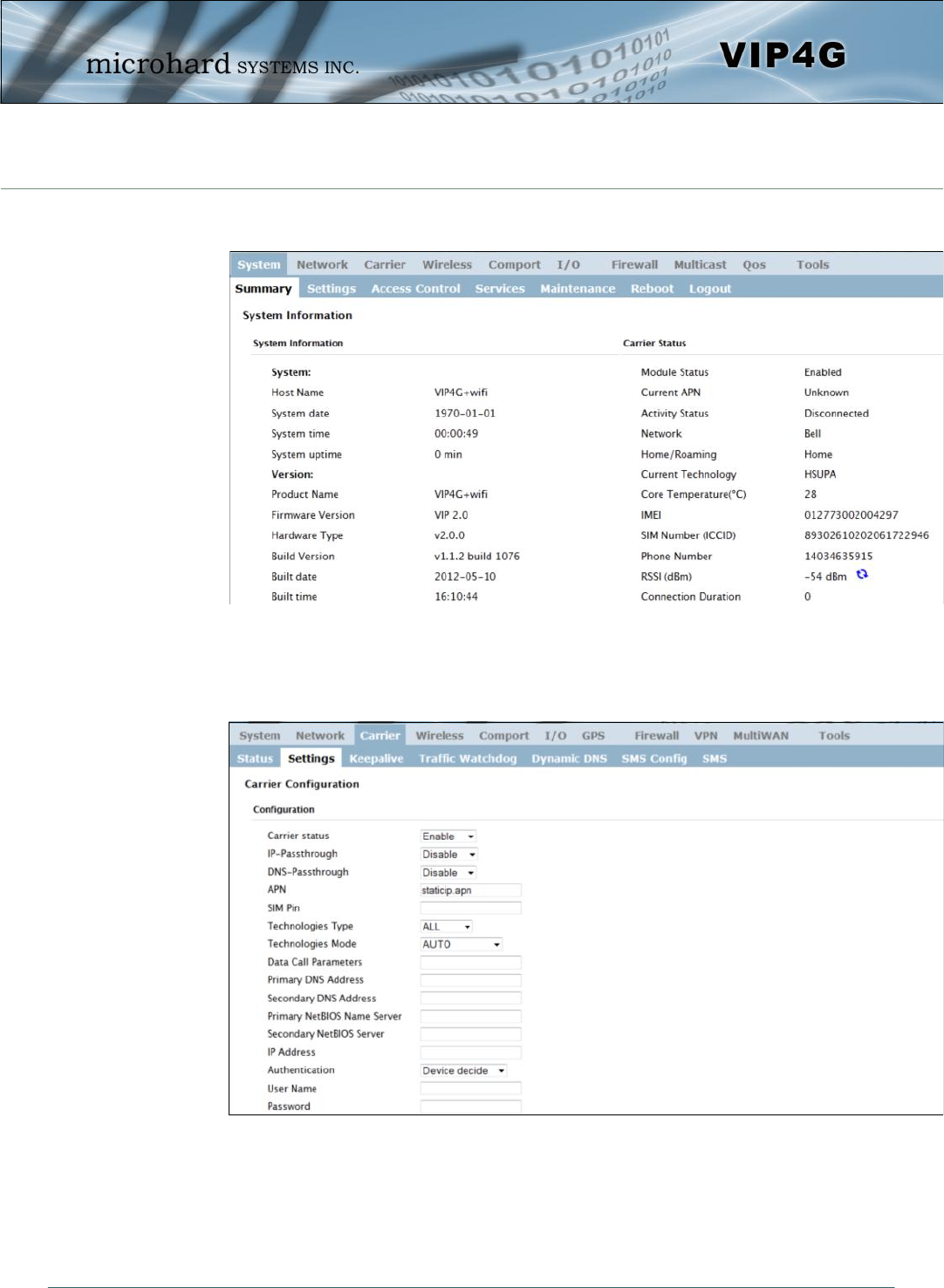Open Tools tab in System Summary screenshot
944x1288 pixels.
click(x=812, y=264)
